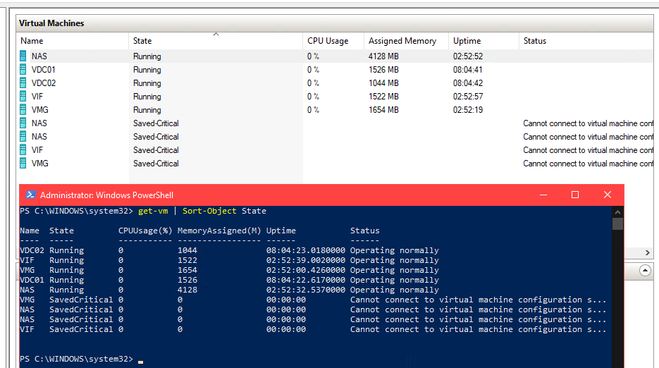The image size is (659, 368).
Task: Collapse the pane with the round chevron button
Action: [x=645, y=271]
